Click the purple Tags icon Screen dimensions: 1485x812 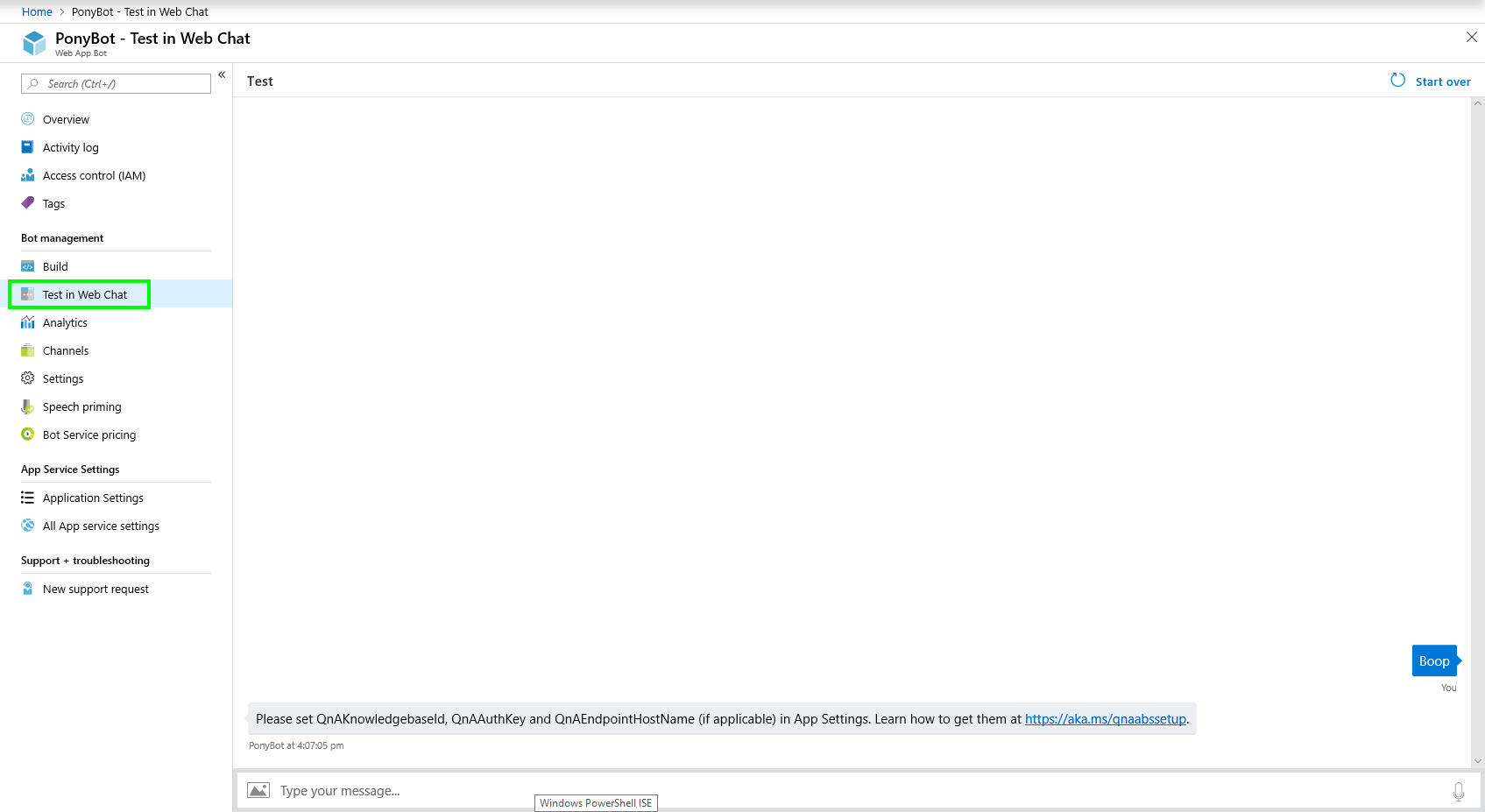(28, 203)
